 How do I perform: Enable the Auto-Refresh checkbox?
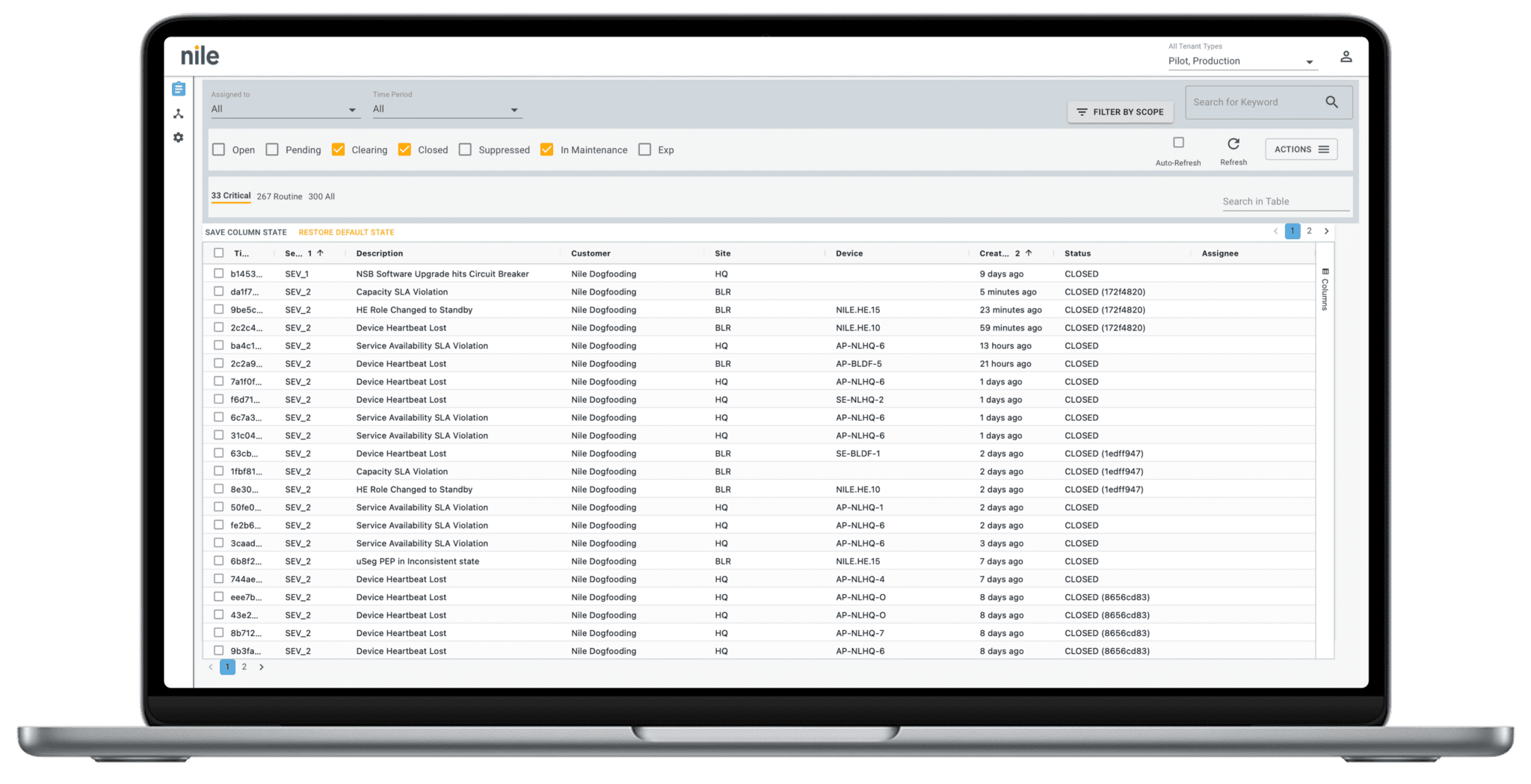tap(1178, 142)
